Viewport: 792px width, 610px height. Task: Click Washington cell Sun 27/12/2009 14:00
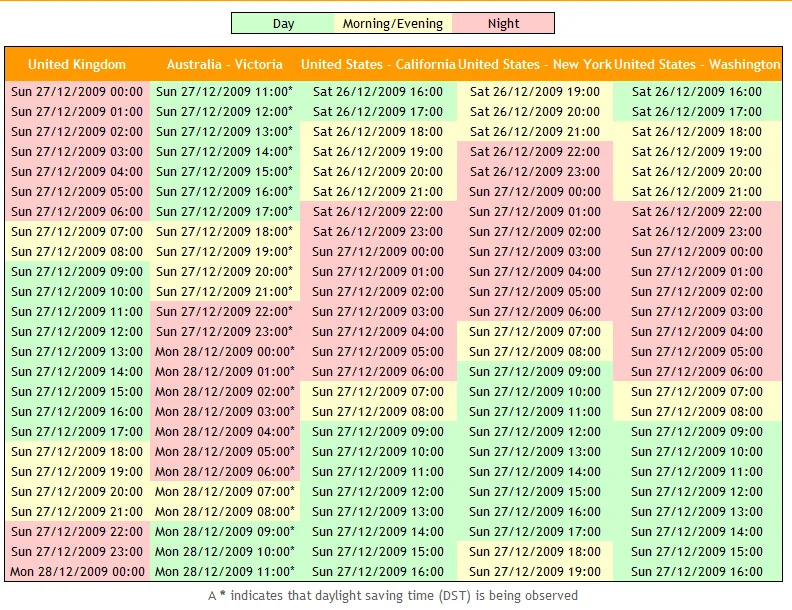pos(697,531)
